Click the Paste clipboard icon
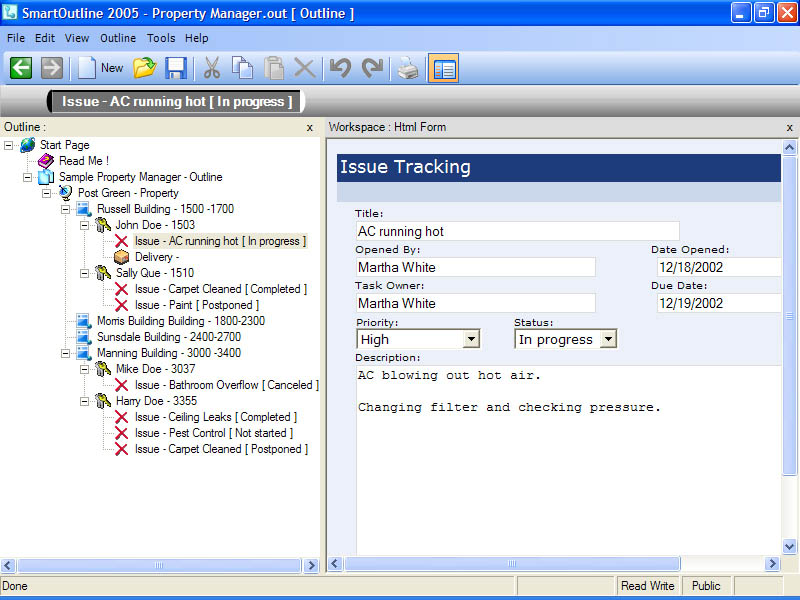 click(274, 68)
